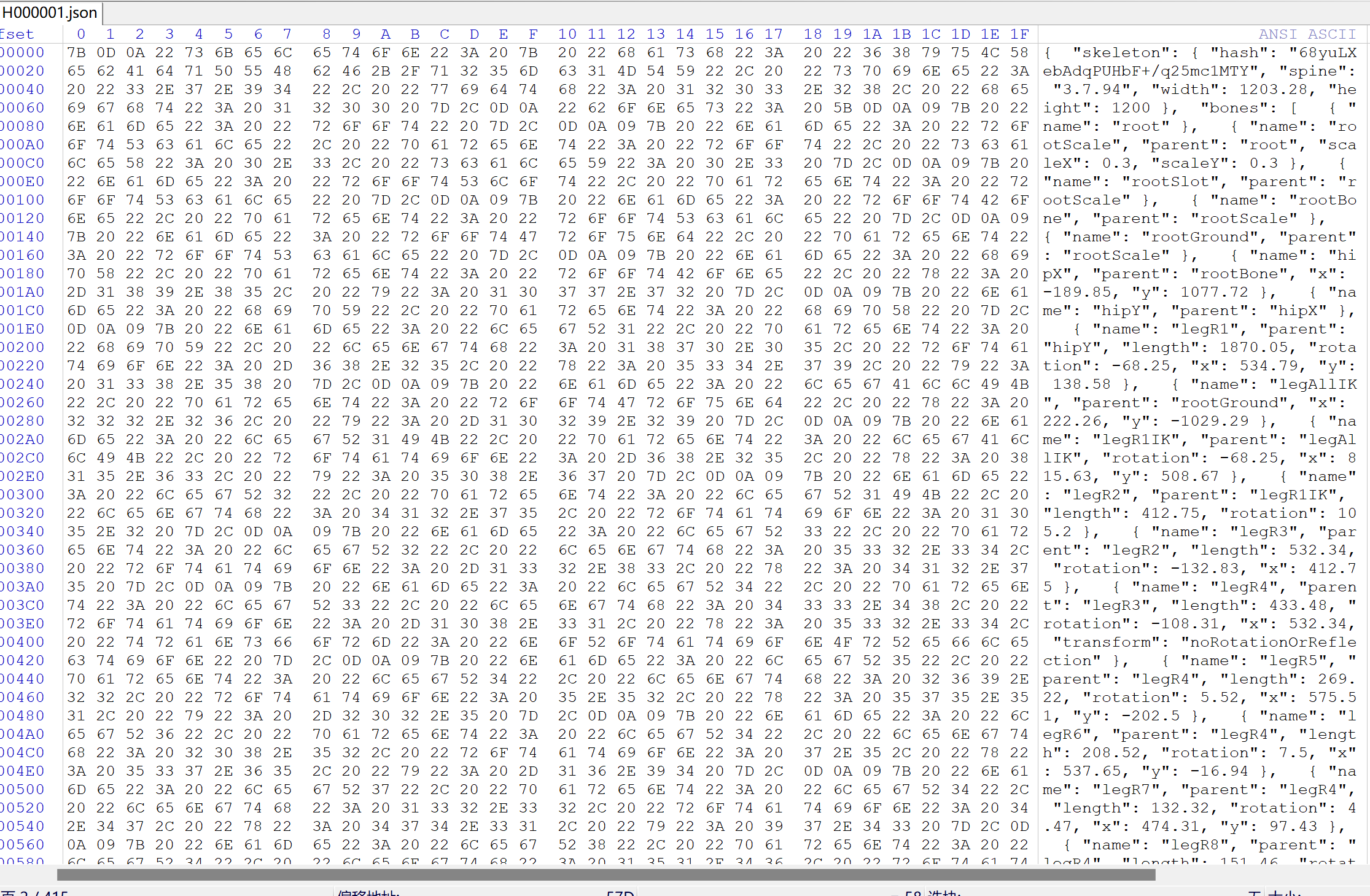Click the offset label 00200 in left column
This screenshot has height=896, width=1370.
point(23,348)
